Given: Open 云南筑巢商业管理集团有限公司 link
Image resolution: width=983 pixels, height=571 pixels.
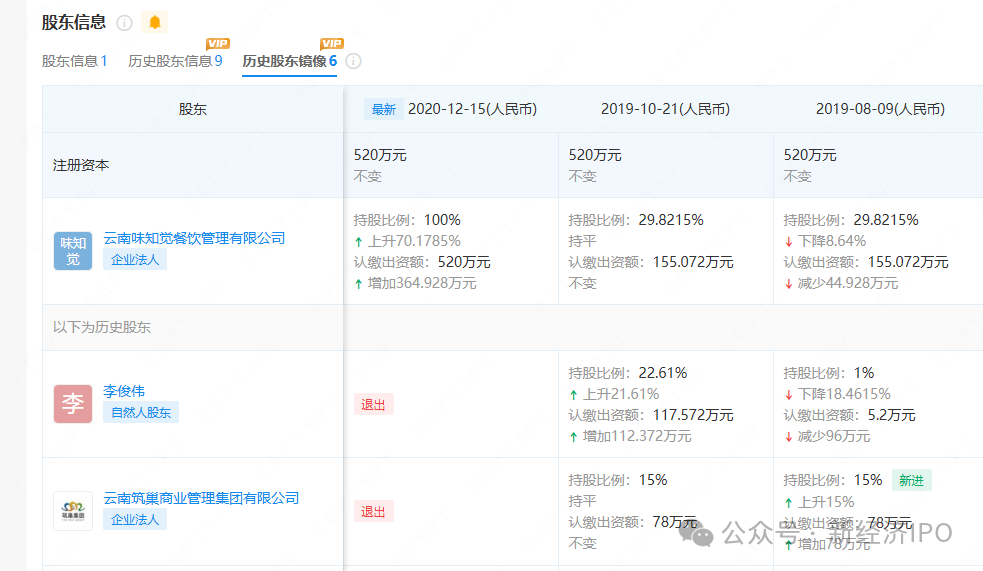Looking at the screenshot, I should (201, 498).
